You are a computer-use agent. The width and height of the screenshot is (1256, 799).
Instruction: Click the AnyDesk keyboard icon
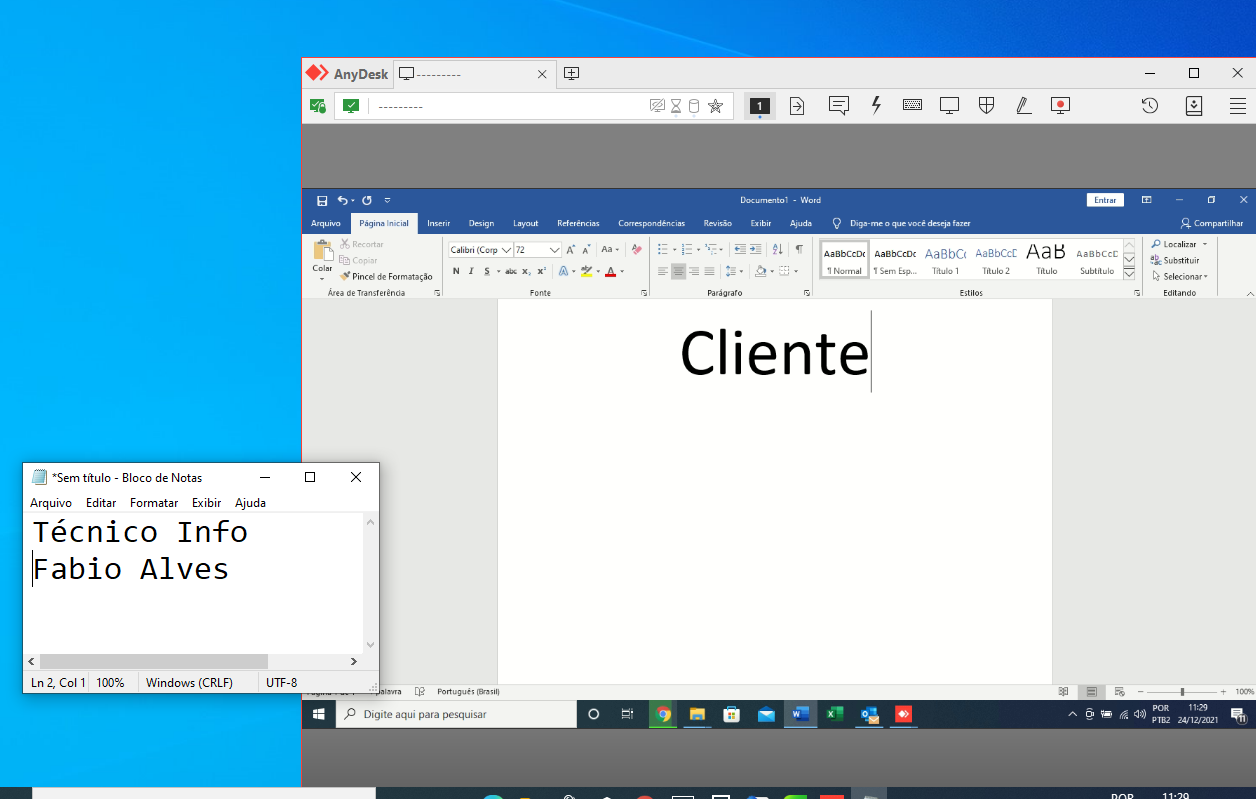(912, 105)
